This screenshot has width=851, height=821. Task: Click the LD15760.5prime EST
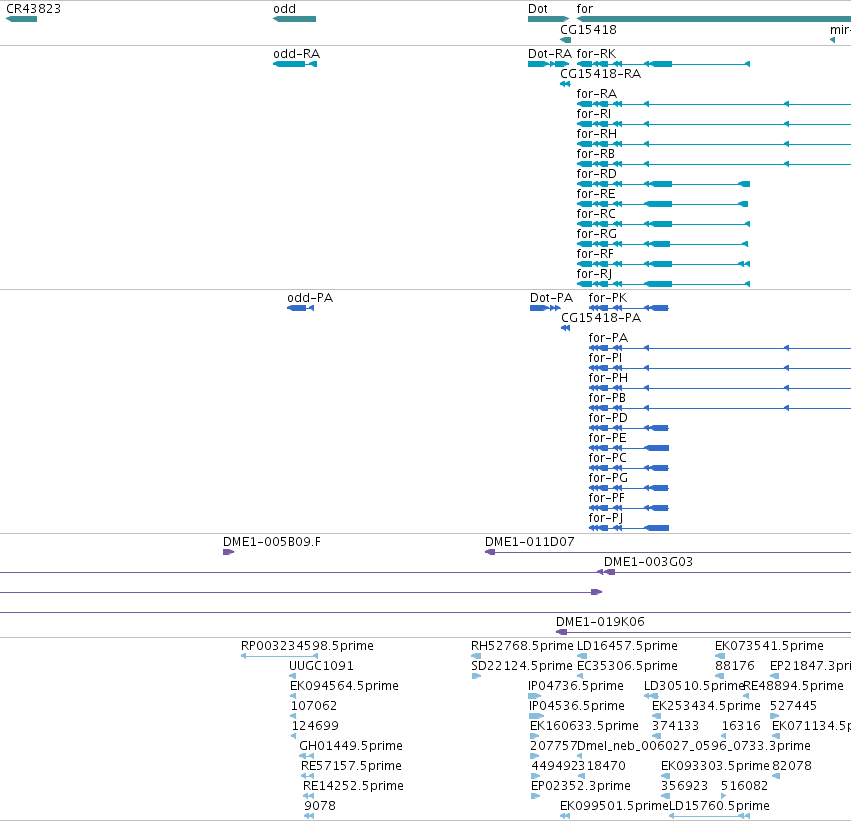point(710,816)
